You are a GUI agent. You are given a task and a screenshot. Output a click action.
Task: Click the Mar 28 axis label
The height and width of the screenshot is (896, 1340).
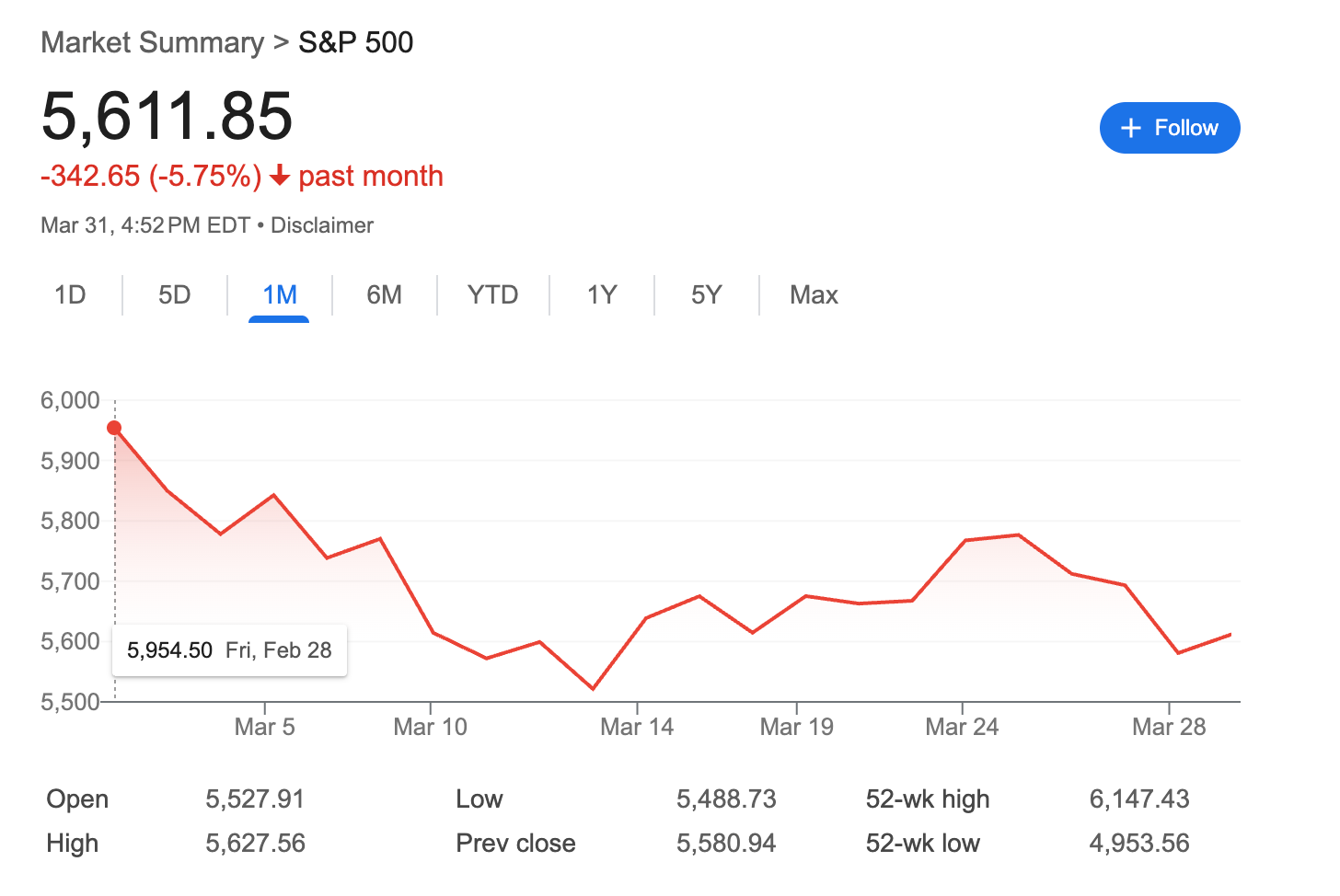[x=1169, y=727]
